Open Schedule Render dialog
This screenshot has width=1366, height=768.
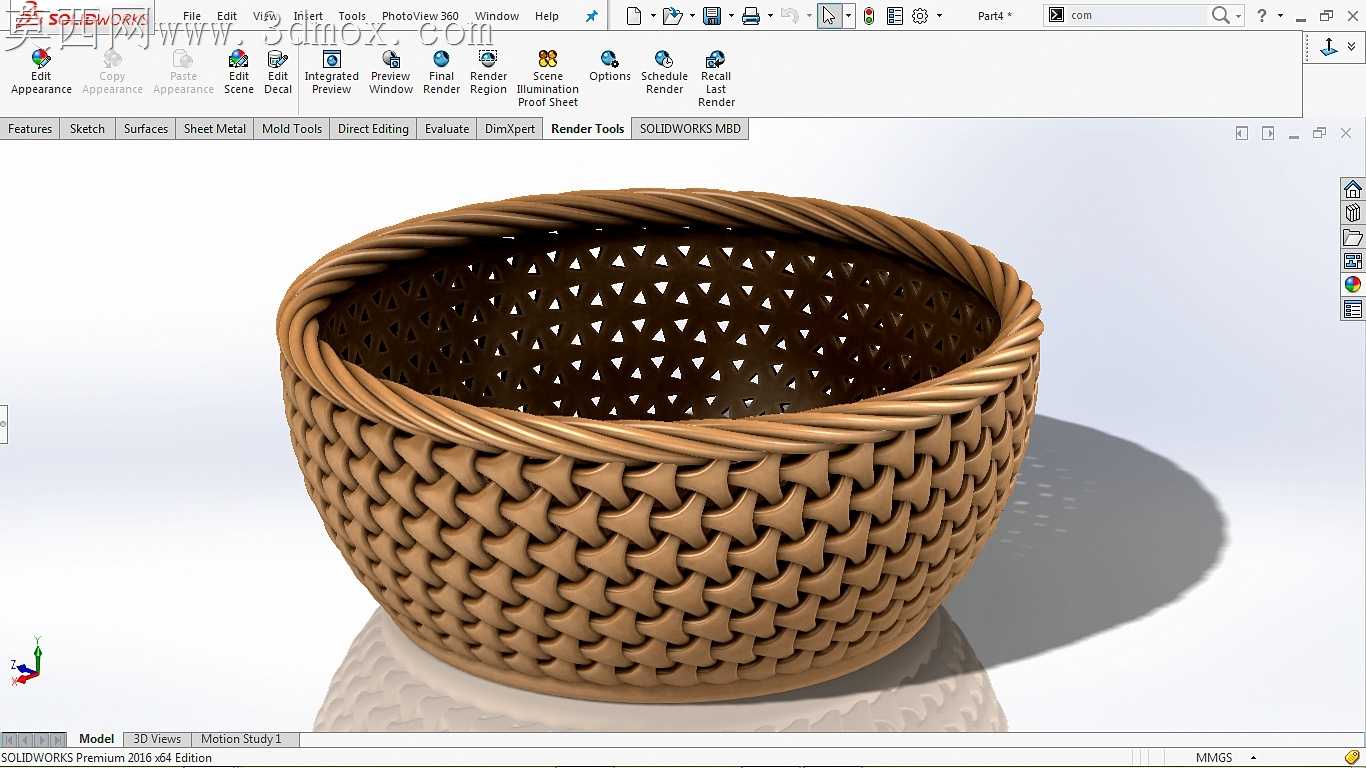pyautogui.click(x=664, y=72)
